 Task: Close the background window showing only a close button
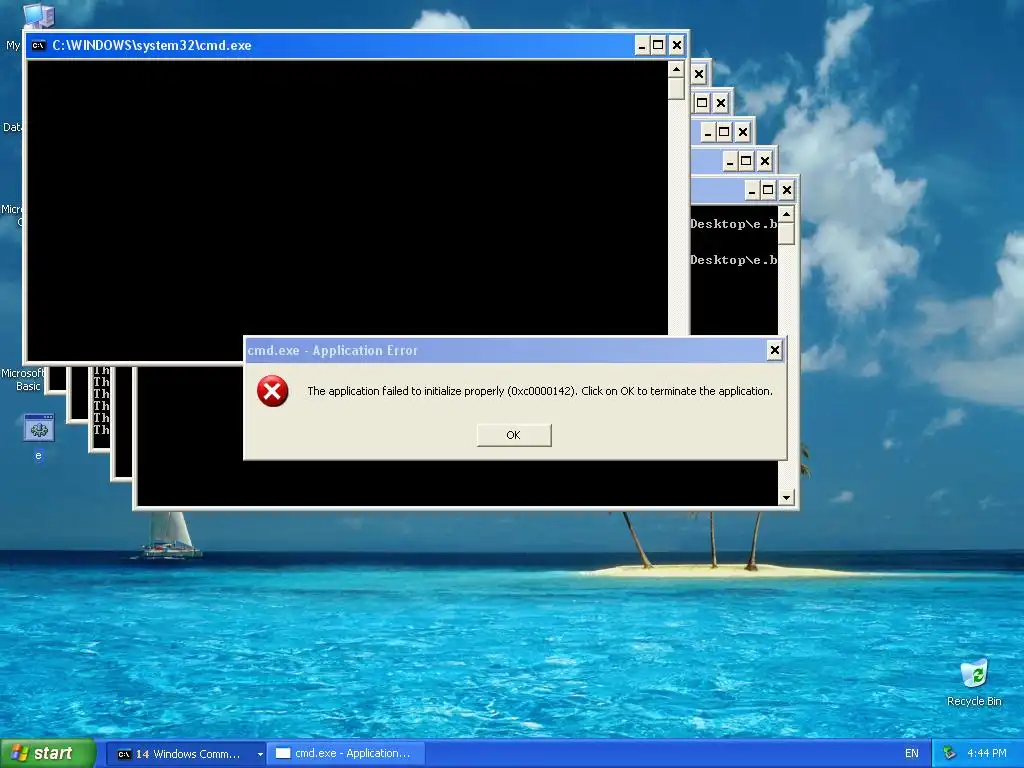(699, 74)
